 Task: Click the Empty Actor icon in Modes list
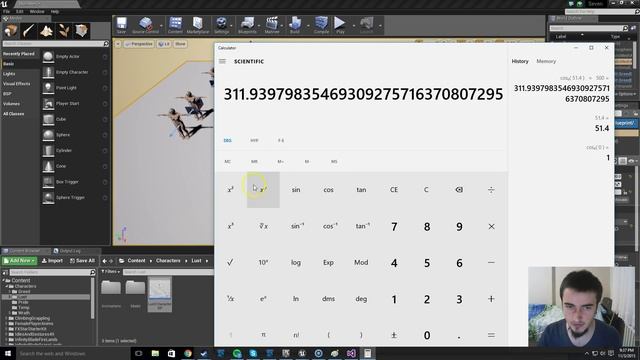(48, 57)
